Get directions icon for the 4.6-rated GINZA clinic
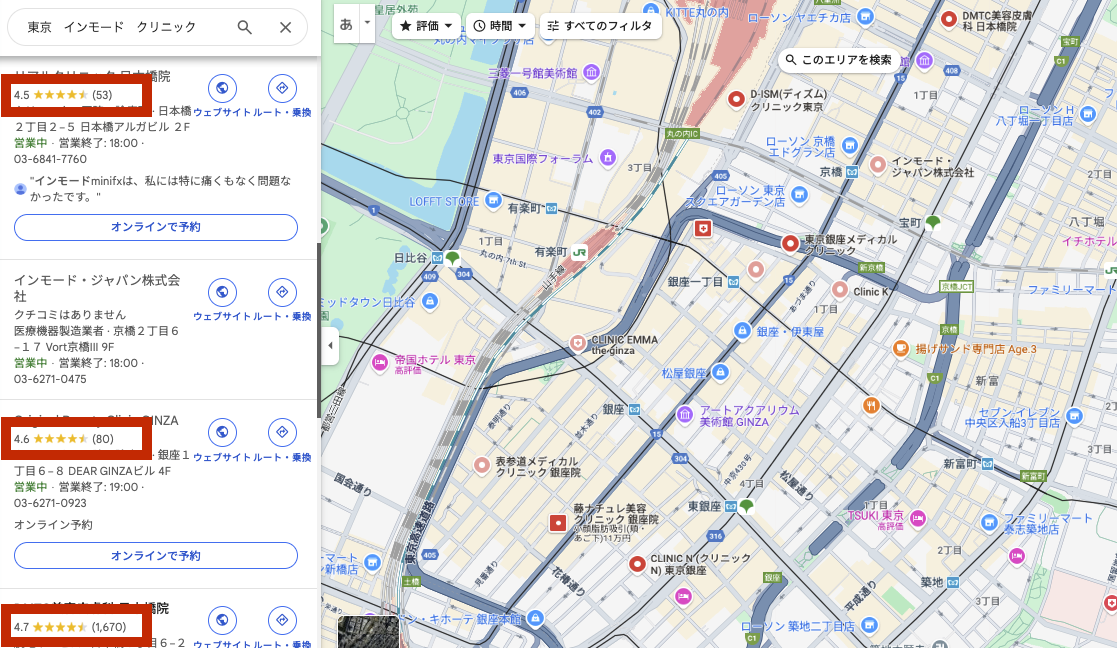This screenshot has width=1117, height=648. click(x=282, y=432)
